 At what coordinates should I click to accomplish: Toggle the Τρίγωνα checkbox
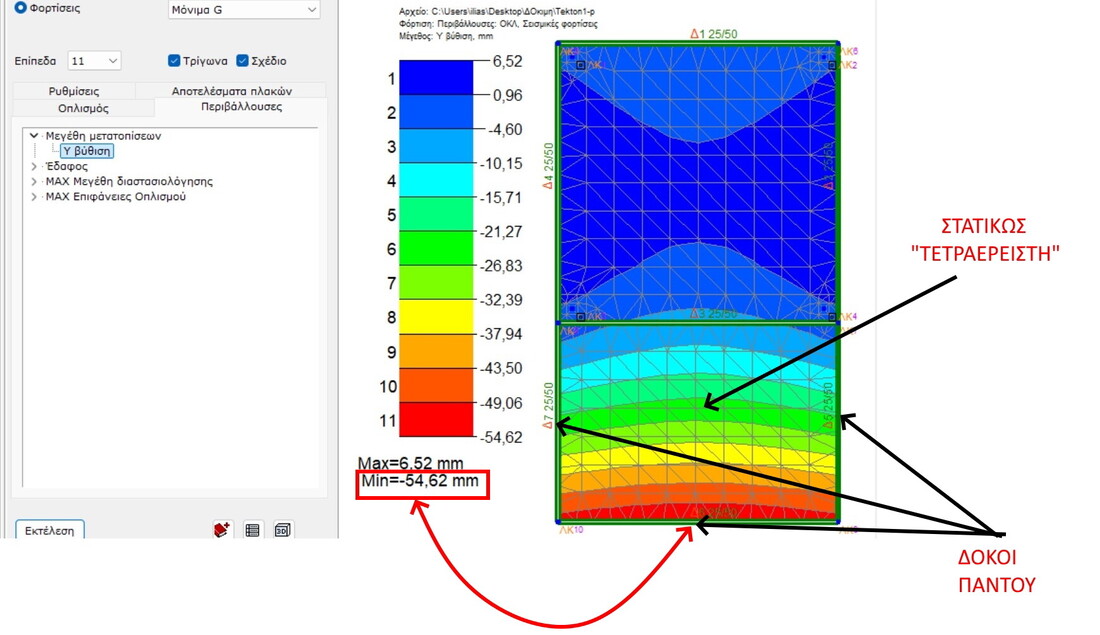(175, 61)
